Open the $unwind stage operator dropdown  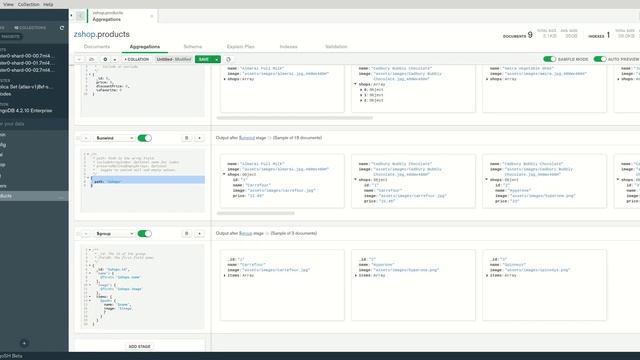click(114, 138)
